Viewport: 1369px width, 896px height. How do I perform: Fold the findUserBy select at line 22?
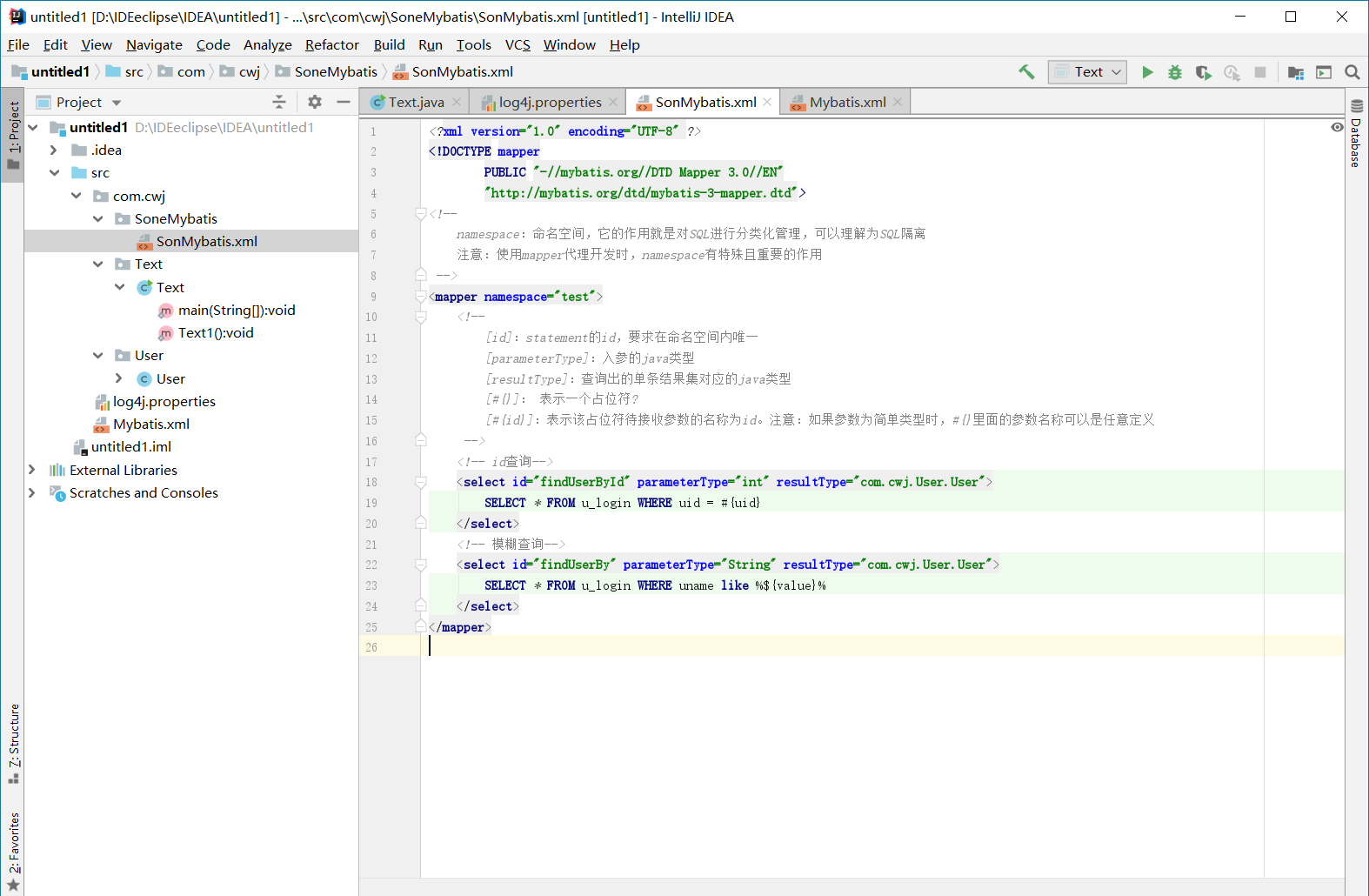[421, 565]
